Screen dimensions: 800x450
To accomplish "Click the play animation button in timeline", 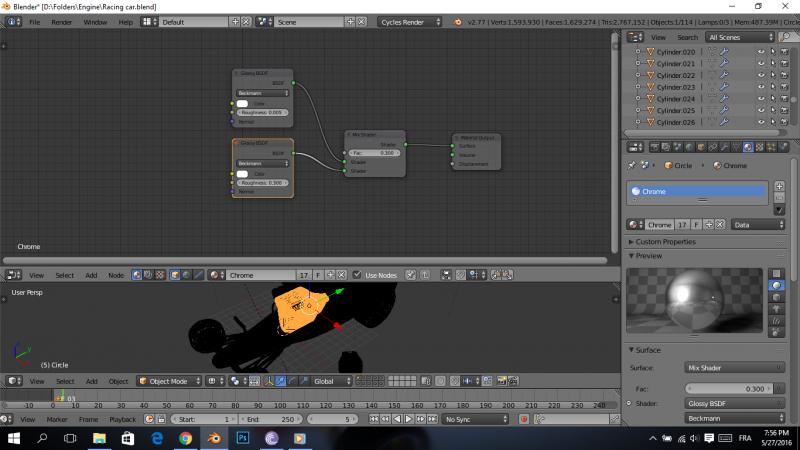I will [407, 419].
